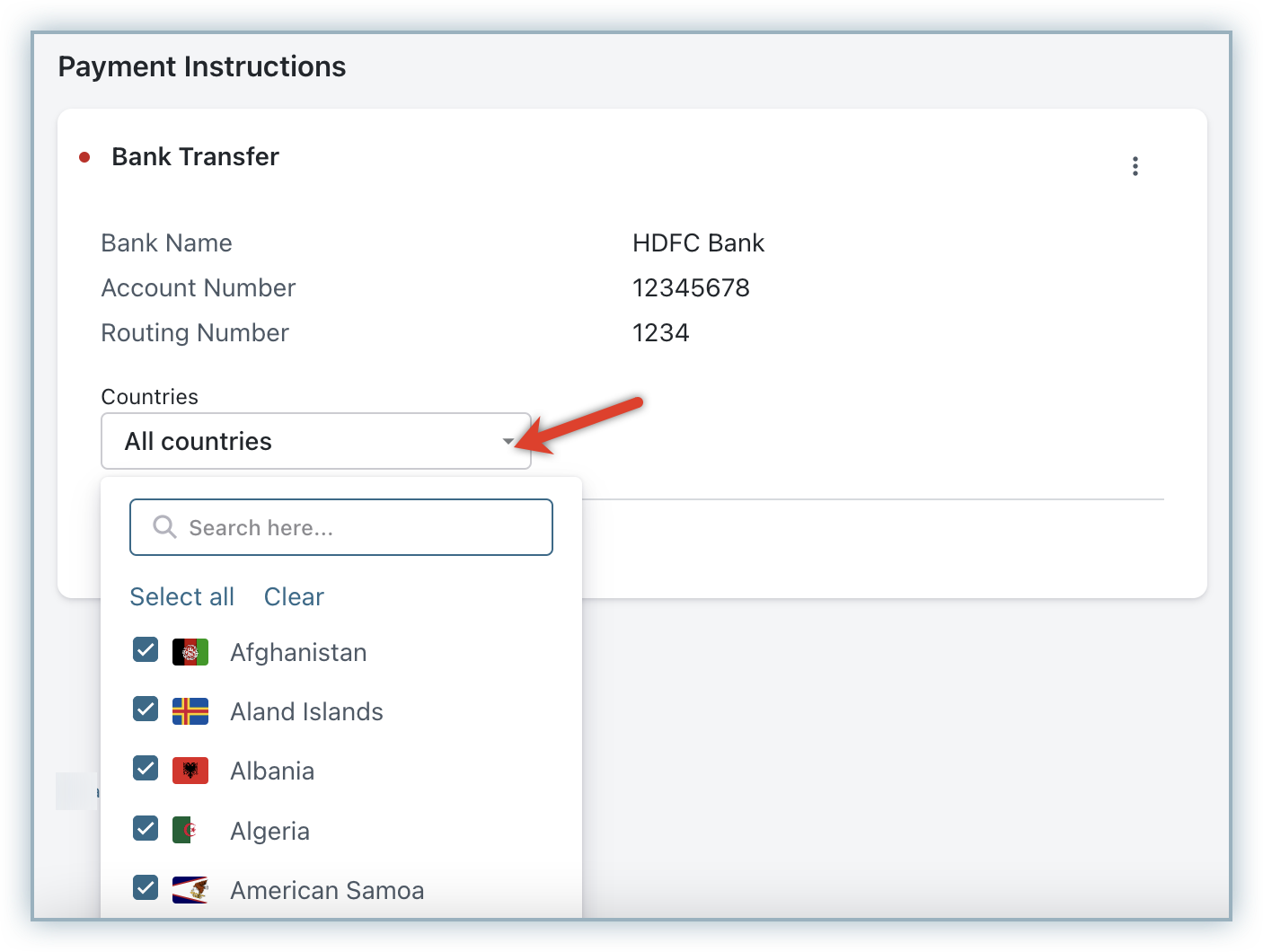Choose Albania from the country list
The width and height of the screenshot is (1263, 952).
(272, 771)
